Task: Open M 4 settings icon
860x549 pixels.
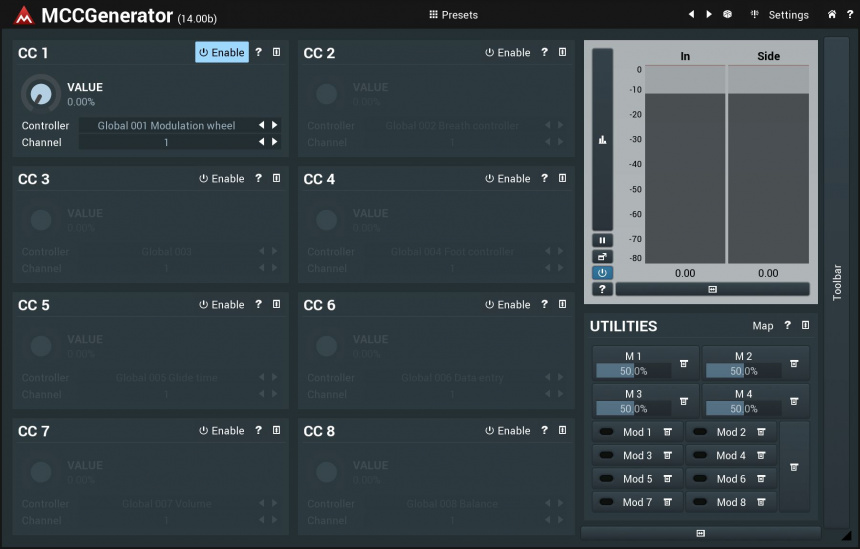Action: click(794, 401)
